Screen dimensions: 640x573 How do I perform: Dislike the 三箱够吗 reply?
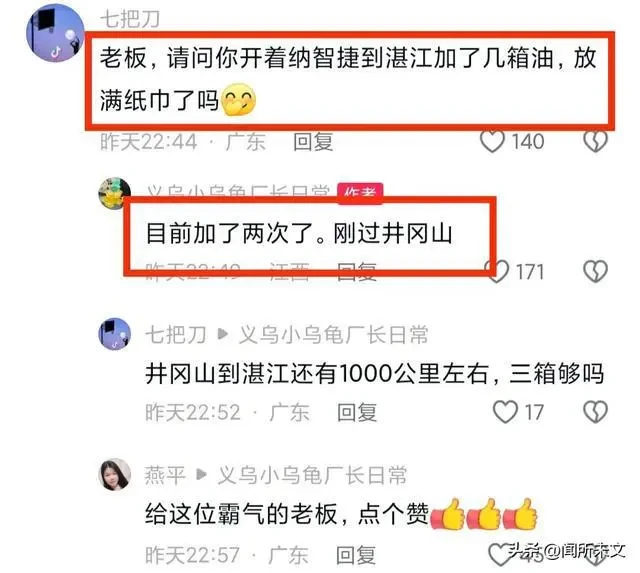coord(596,412)
